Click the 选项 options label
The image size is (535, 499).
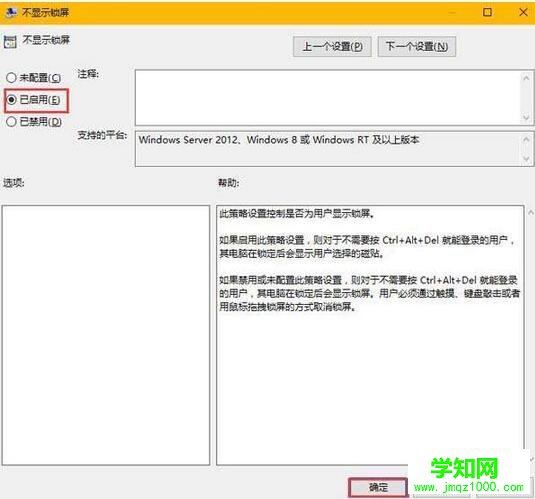click(13, 183)
